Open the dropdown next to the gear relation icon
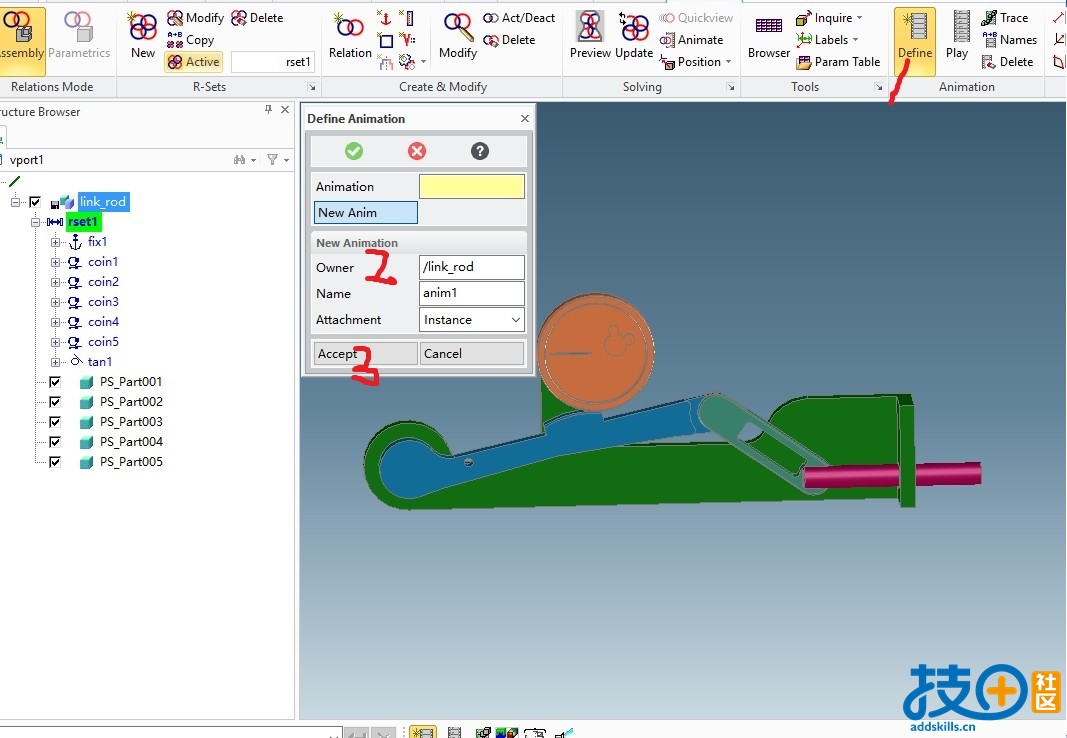 click(x=423, y=63)
